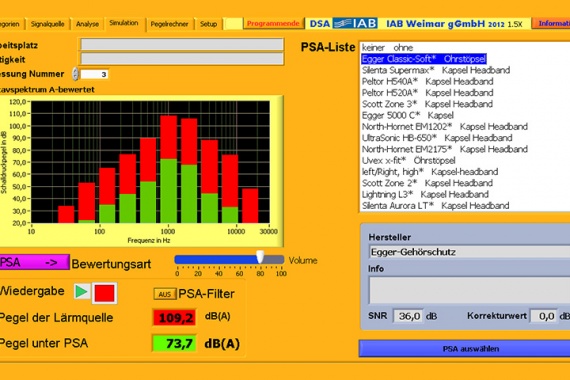Click the red Pegel der Lärmquelle value 109,2
Screen dimensions: 570x380
[174, 317]
